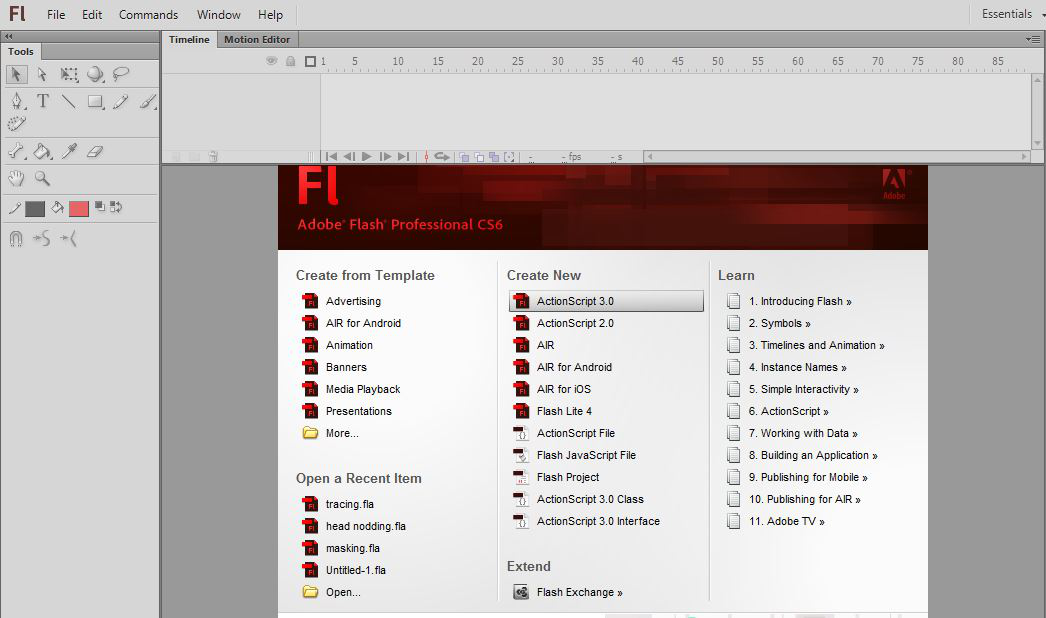This screenshot has width=1046, height=618.
Task: Create a new ActionScript 3.0 document
Action: 606,301
